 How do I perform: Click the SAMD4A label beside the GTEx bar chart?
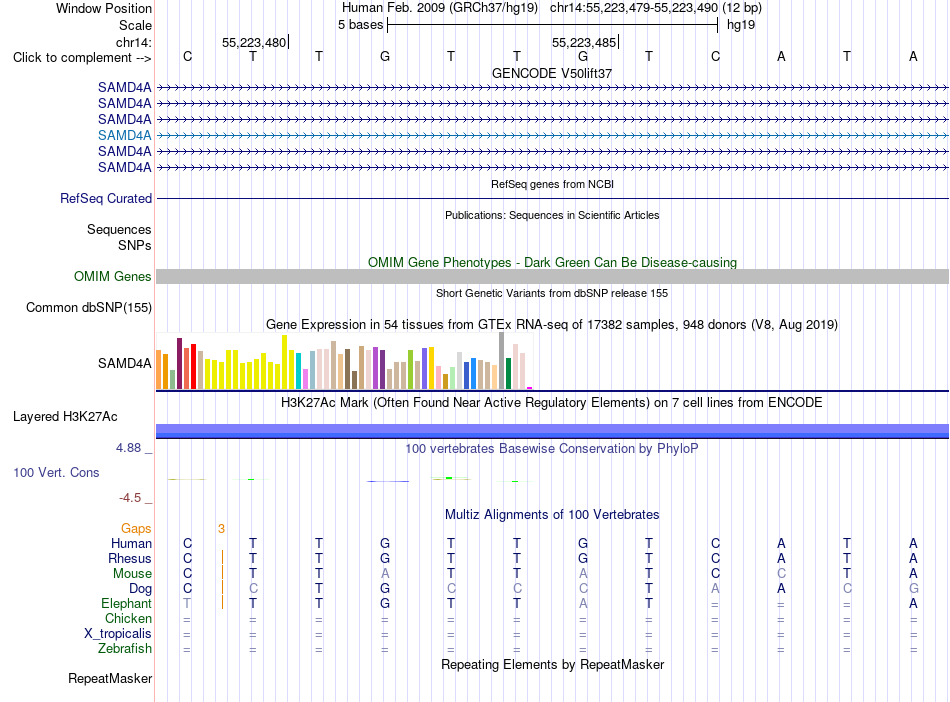point(125,363)
